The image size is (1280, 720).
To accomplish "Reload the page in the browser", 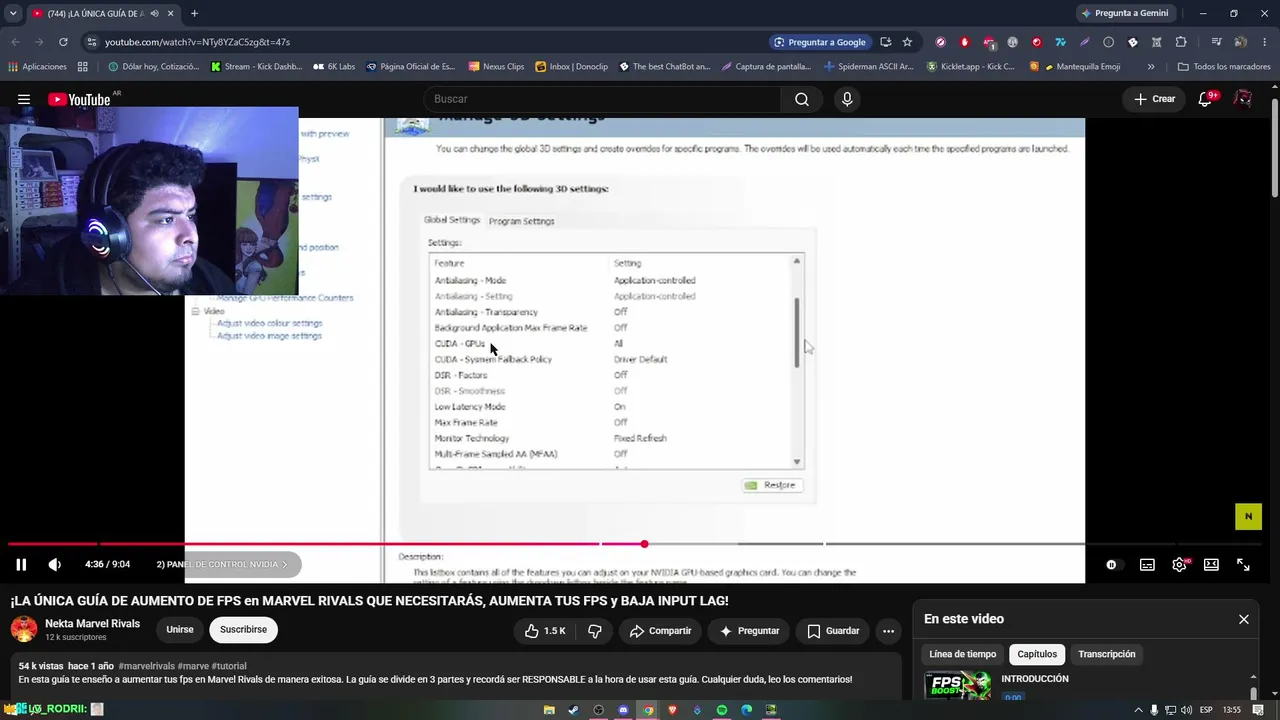I will tap(63, 42).
